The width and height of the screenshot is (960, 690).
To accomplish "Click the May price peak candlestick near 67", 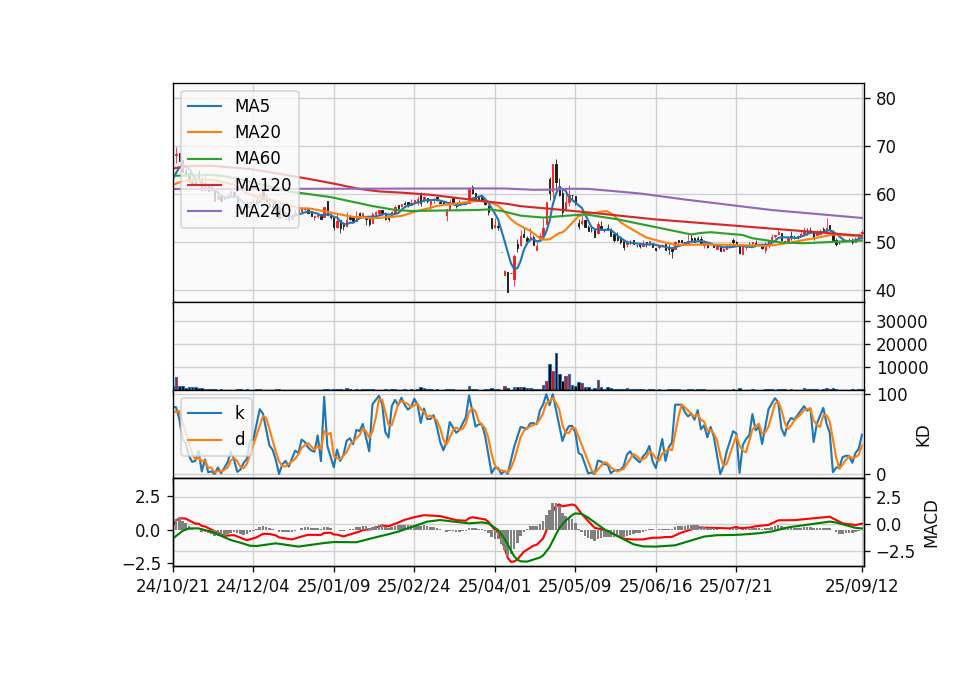I will pos(557,173).
